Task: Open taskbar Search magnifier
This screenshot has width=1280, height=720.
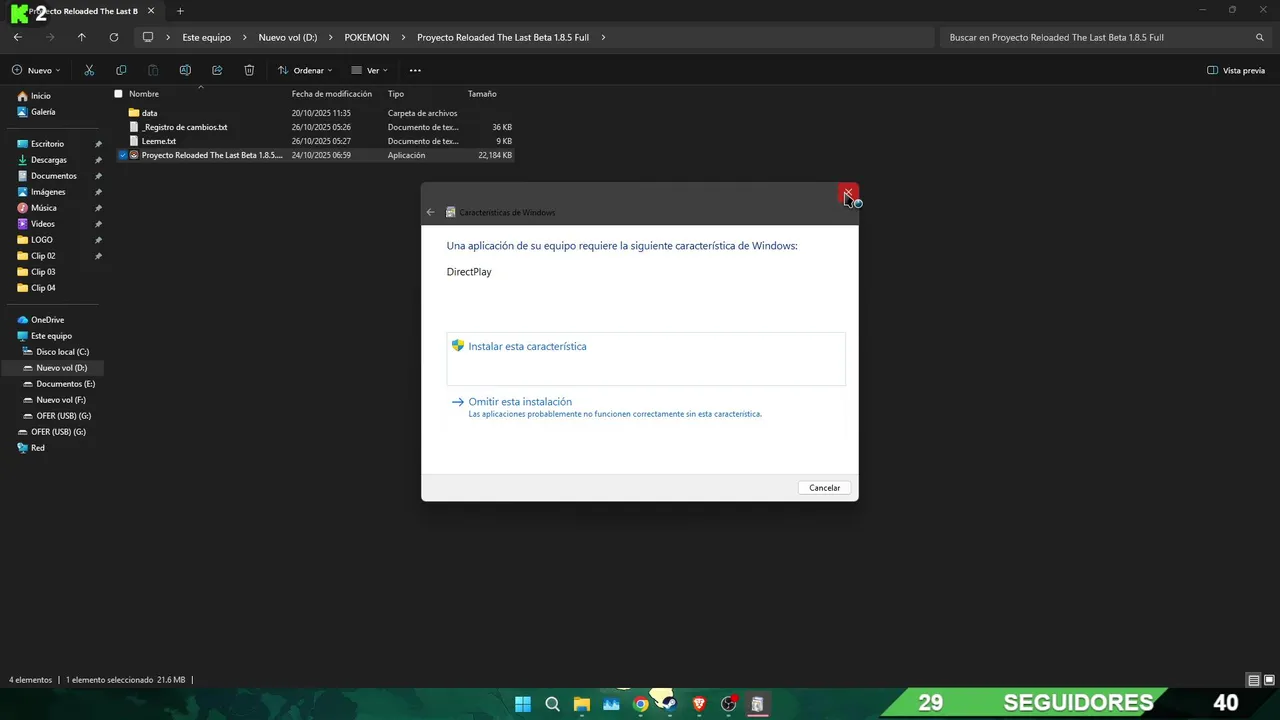Action: tap(552, 704)
